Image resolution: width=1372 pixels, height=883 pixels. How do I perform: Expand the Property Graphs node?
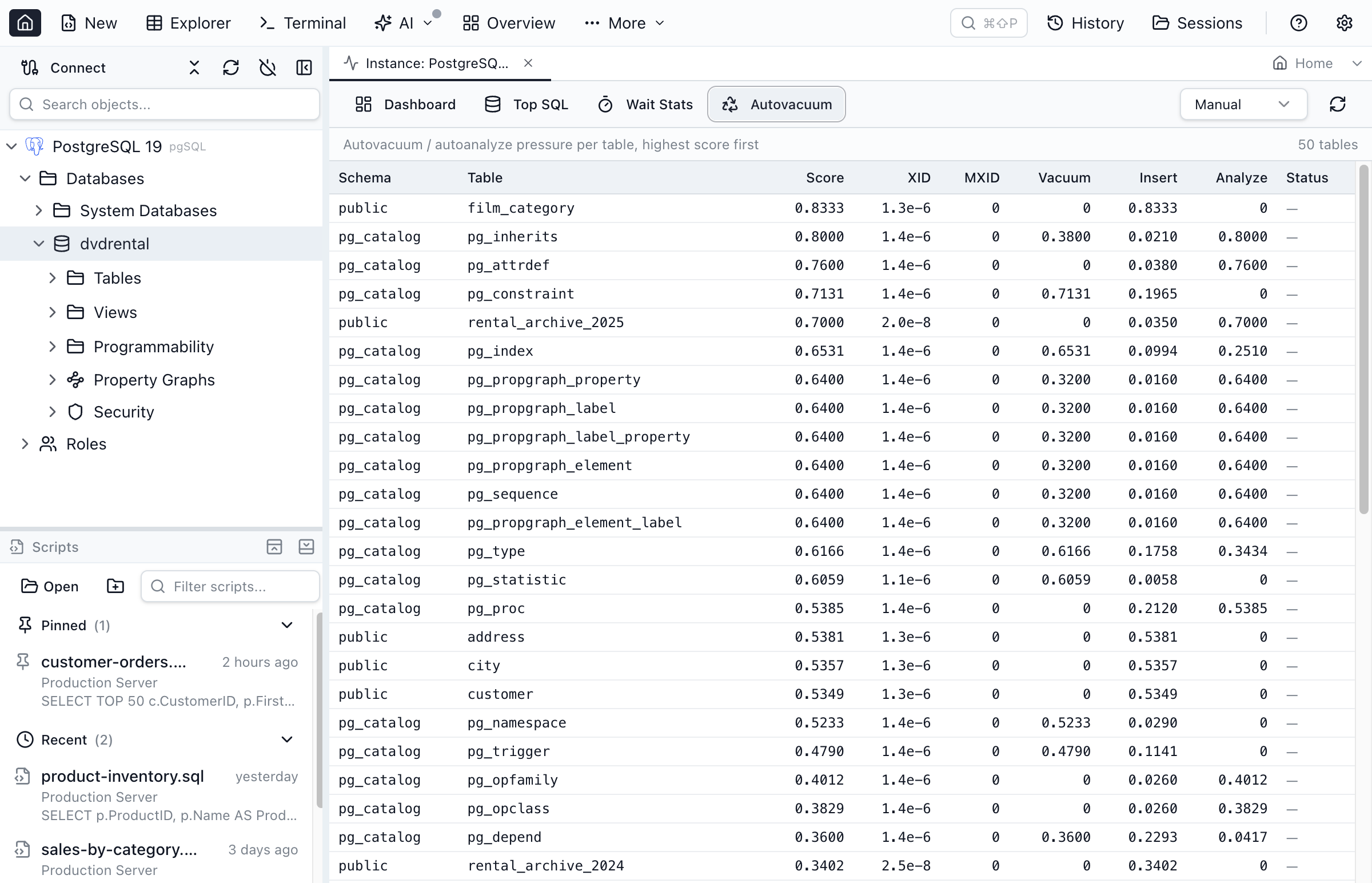pos(53,380)
